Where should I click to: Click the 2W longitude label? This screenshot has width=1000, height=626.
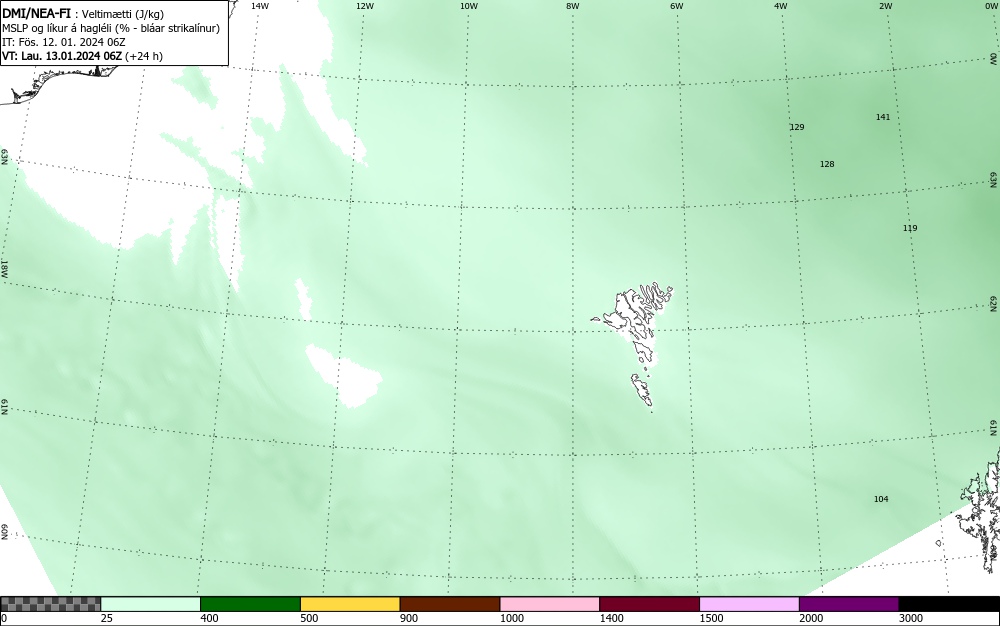pos(885,6)
